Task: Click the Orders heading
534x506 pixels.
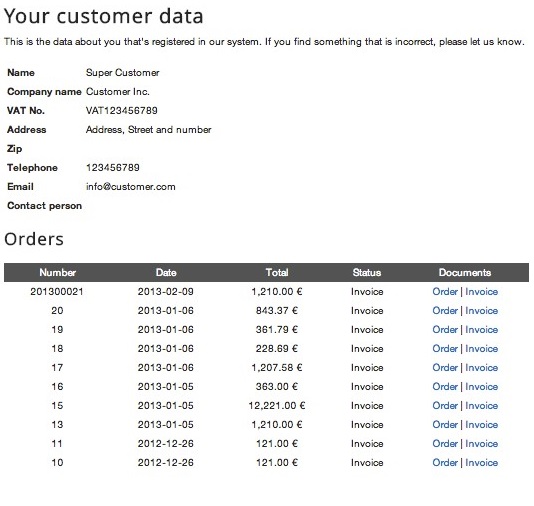Action: tap(34, 239)
